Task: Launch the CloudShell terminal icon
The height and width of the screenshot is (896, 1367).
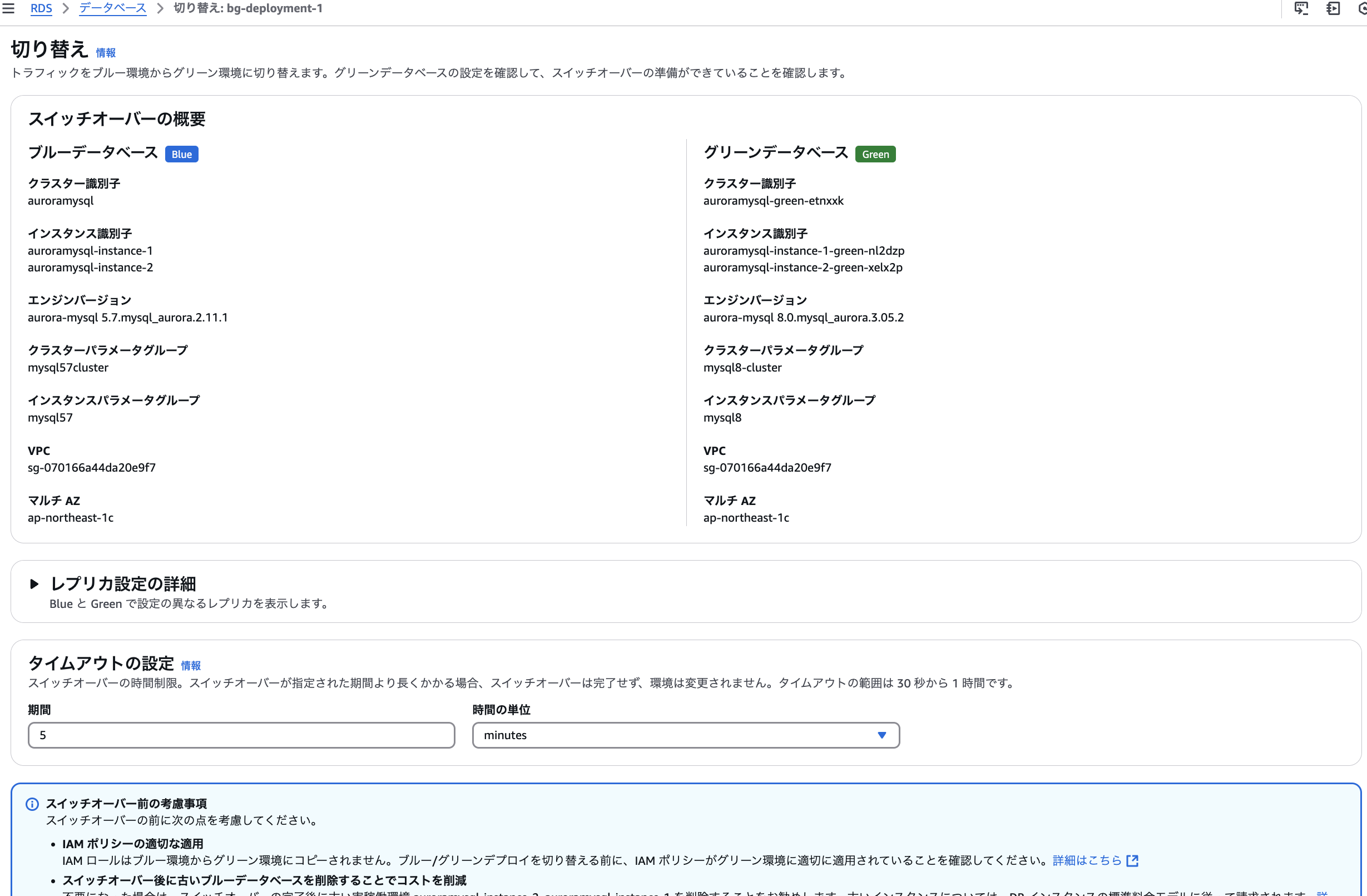Action: click(x=1301, y=8)
